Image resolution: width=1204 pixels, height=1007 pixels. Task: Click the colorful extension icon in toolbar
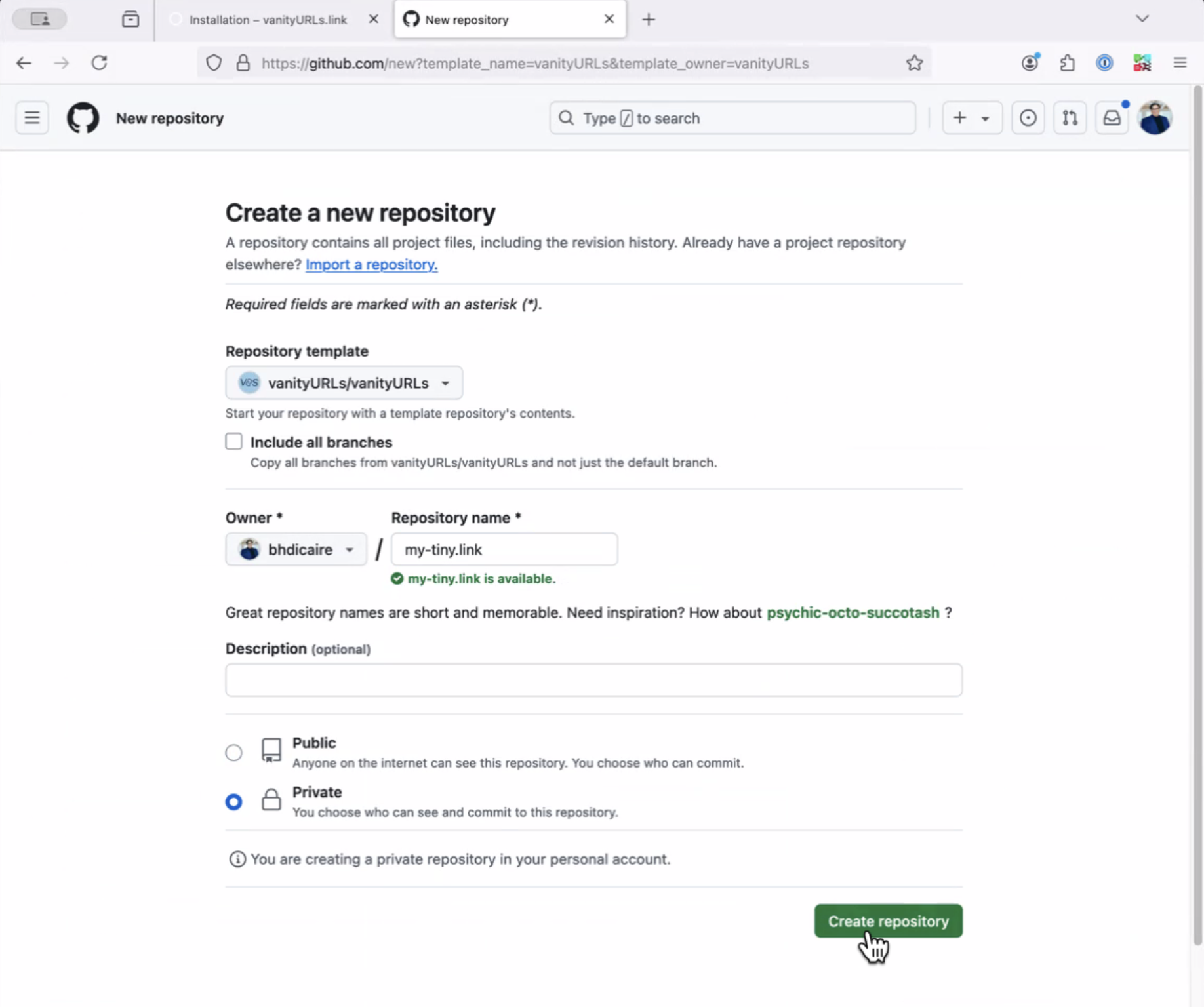click(x=1142, y=63)
